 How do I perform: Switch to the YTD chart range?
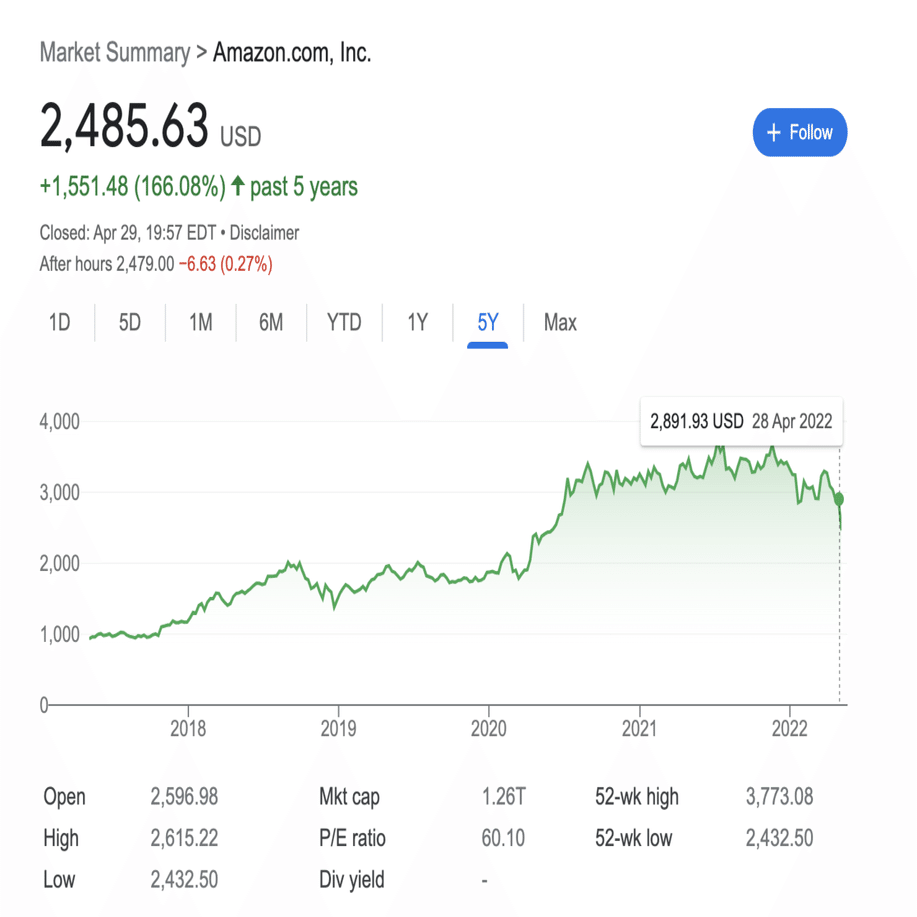(x=344, y=323)
